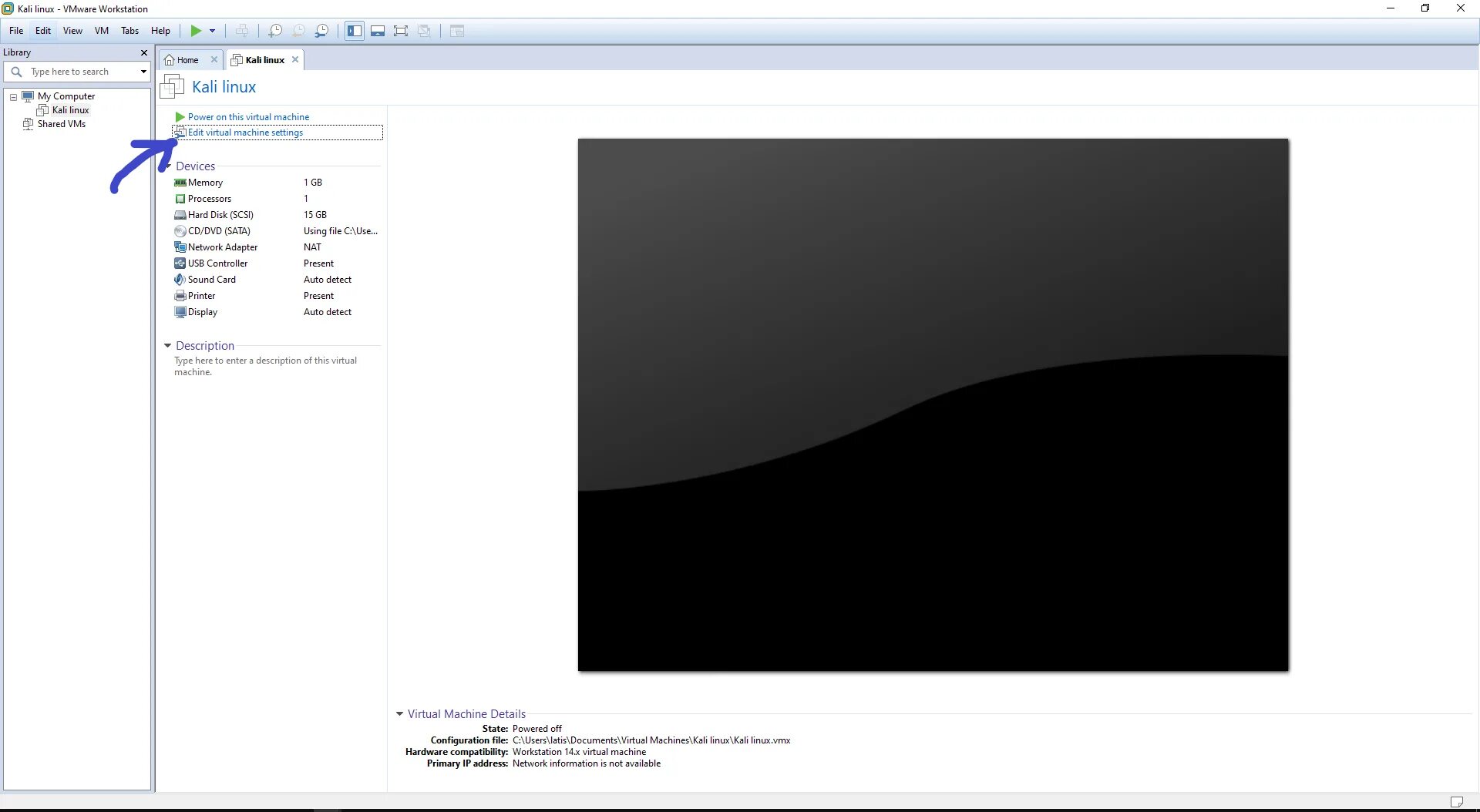
Task: Click the status bar message icon
Action: point(1456,802)
